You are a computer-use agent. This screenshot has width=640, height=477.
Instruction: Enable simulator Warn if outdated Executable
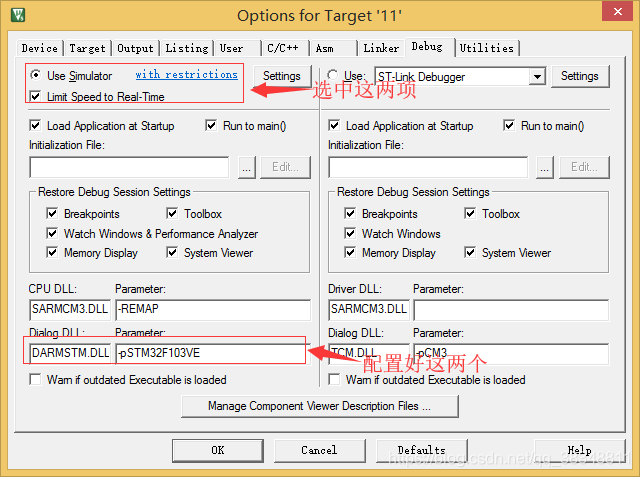(x=36, y=379)
